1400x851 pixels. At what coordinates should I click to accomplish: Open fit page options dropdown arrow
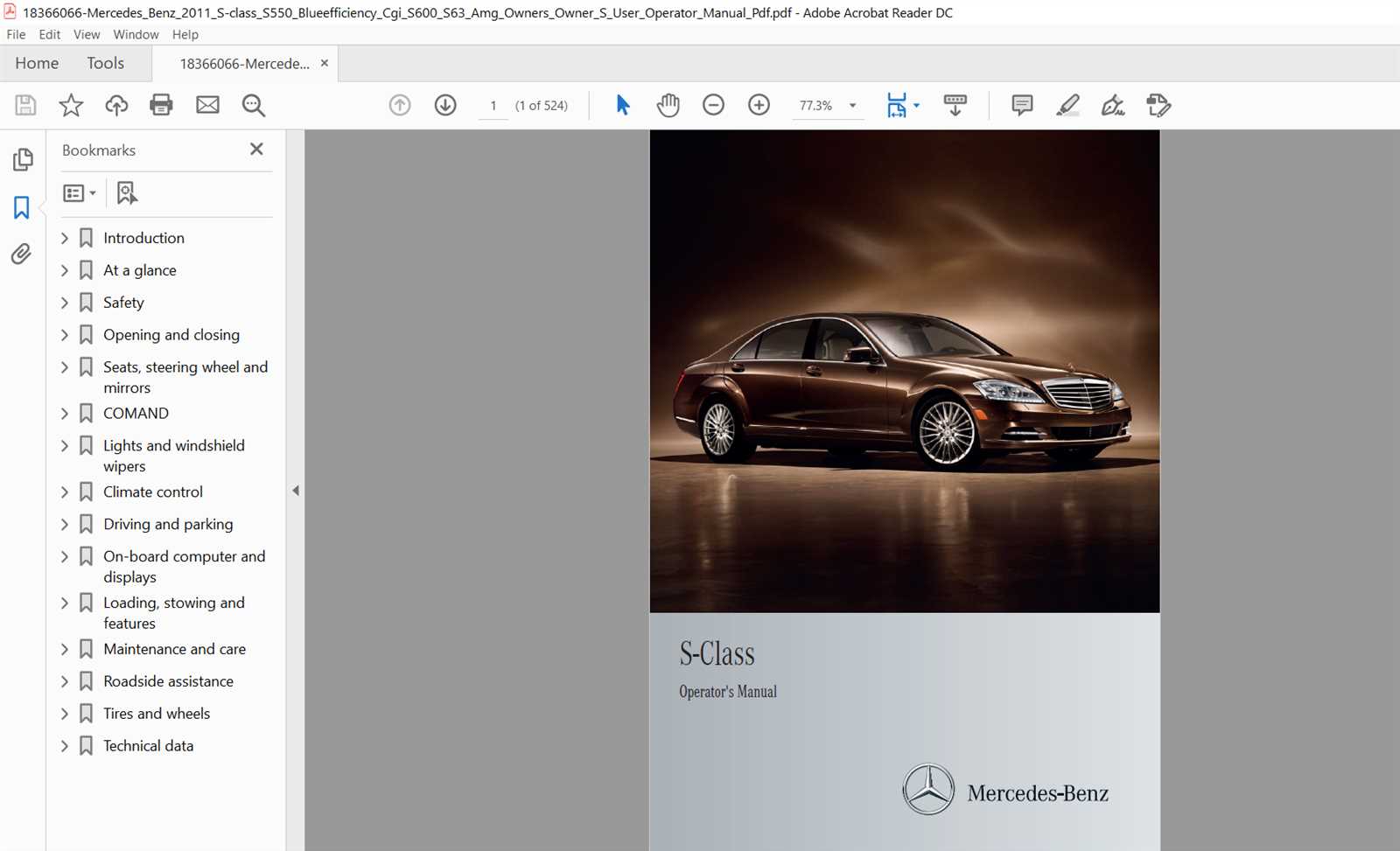[916, 106]
